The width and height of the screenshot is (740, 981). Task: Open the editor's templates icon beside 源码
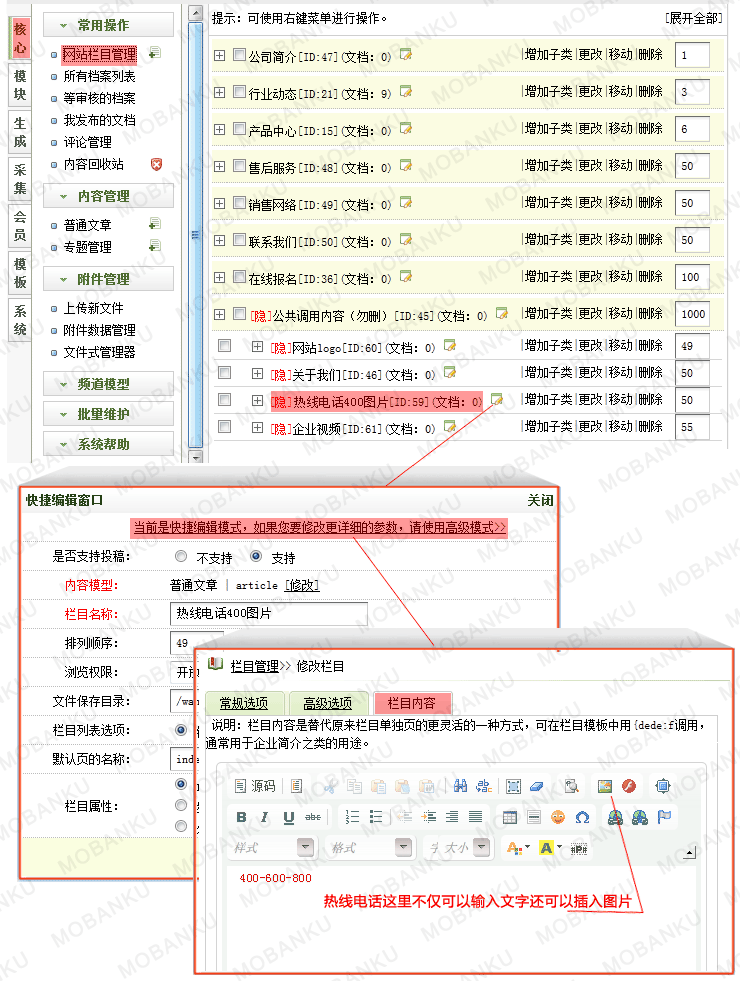pyautogui.click(x=297, y=786)
